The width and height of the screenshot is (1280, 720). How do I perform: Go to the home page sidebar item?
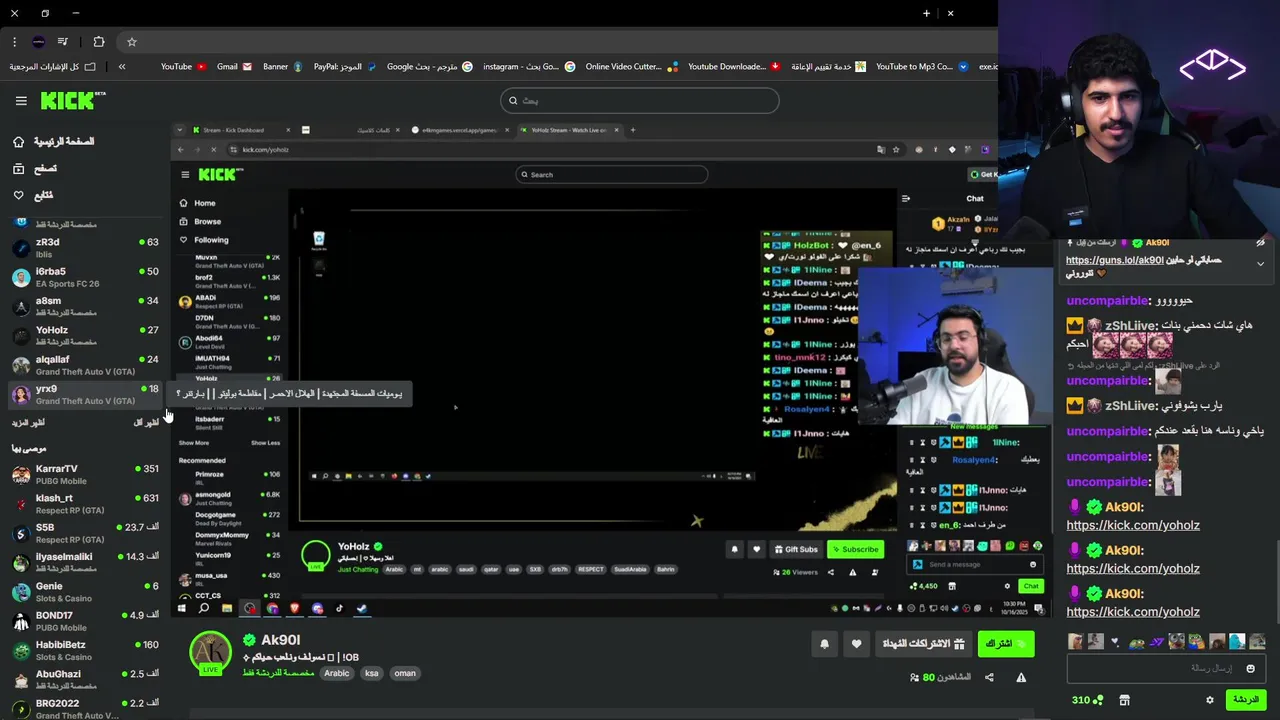54,142
